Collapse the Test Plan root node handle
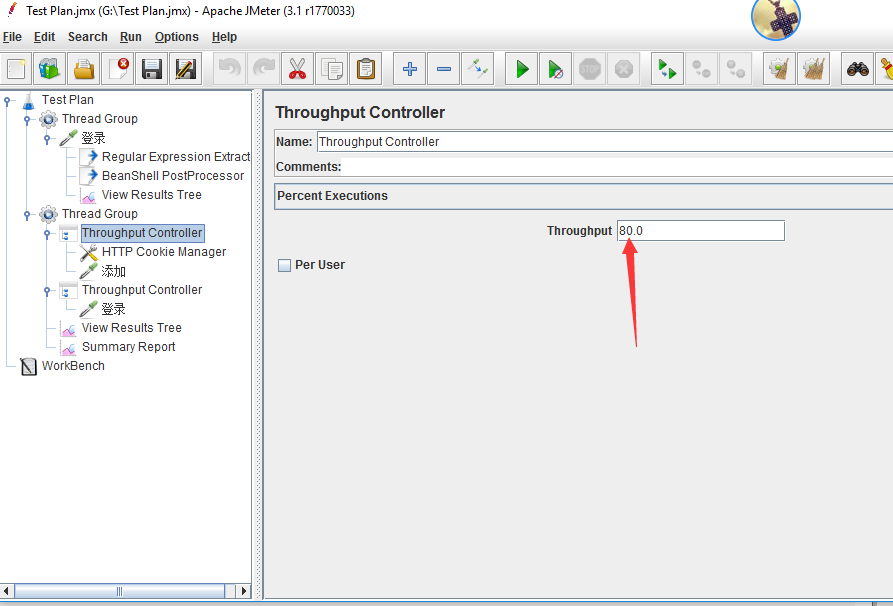The height and width of the screenshot is (606, 893). pyautogui.click(x=7, y=101)
